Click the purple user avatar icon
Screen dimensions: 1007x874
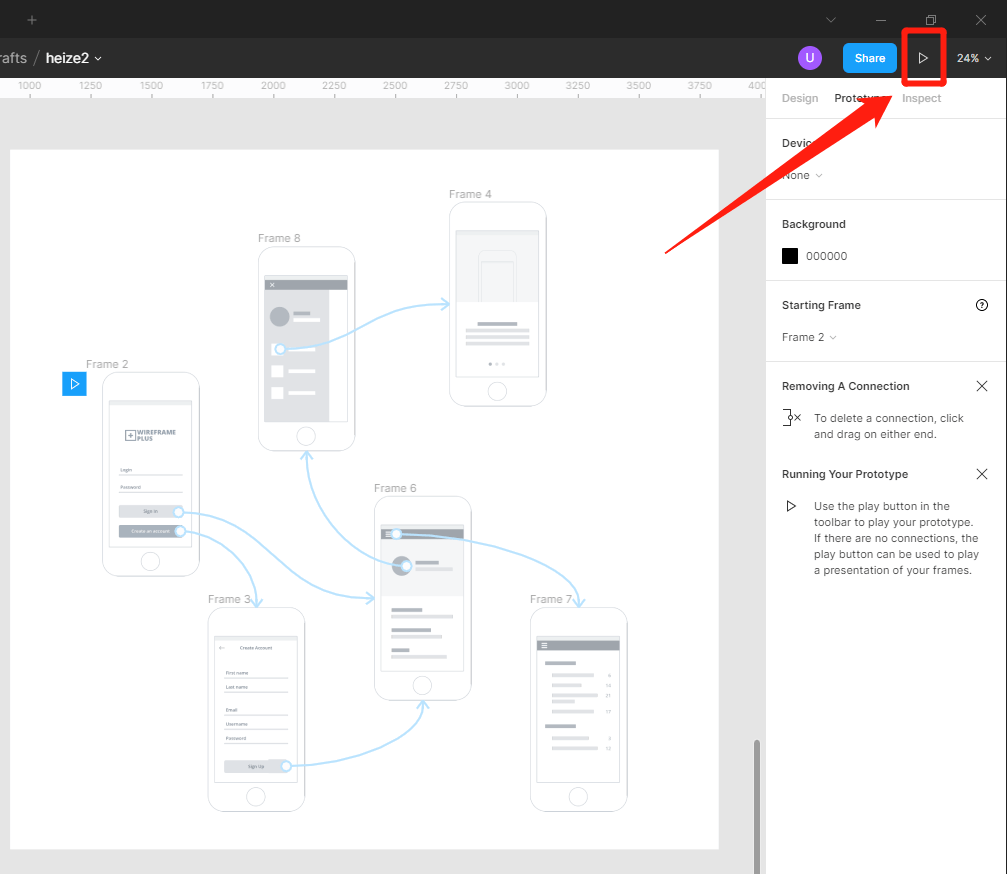809,58
